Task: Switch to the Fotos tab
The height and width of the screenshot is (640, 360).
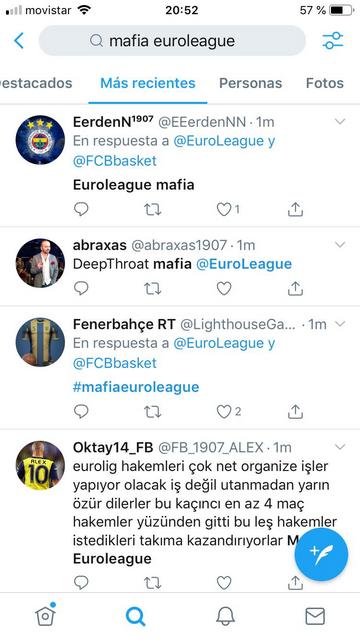Action: pos(325,83)
